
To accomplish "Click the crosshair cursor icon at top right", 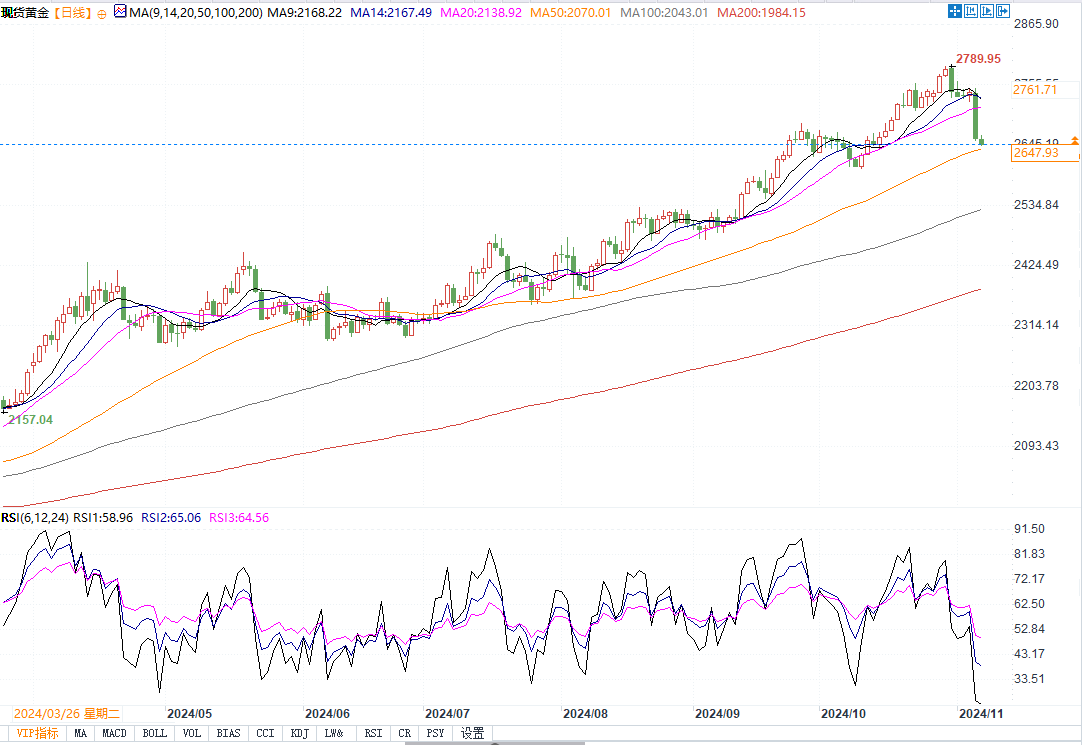I will point(954,12).
